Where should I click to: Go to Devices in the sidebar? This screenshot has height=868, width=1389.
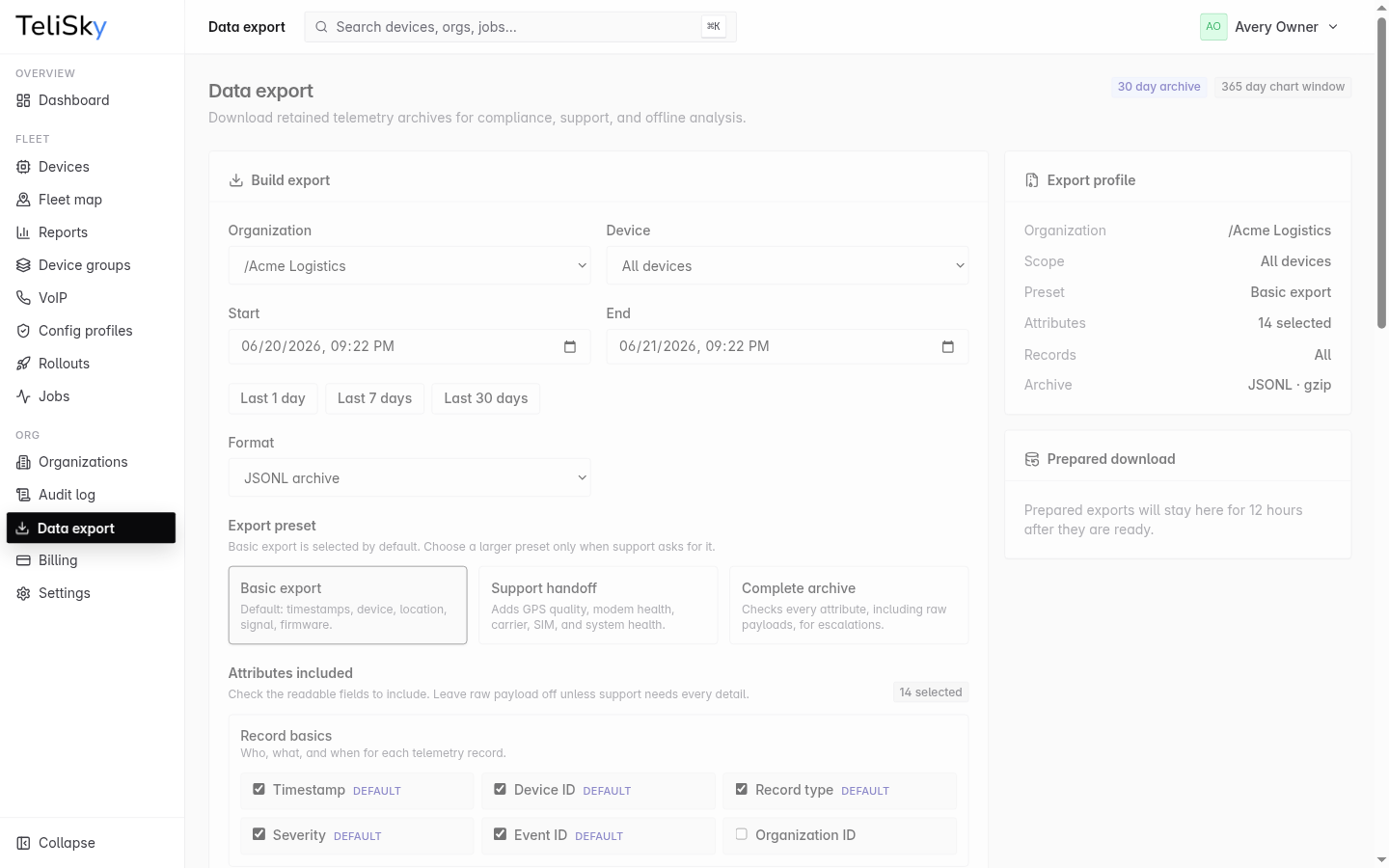92,167
